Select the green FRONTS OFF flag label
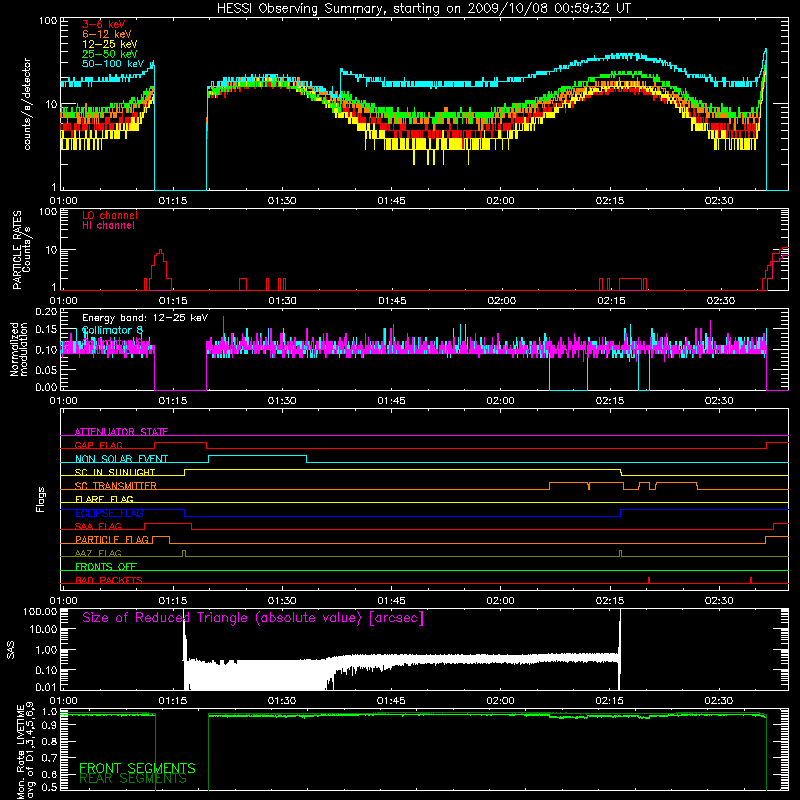This screenshot has height=800, width=800. pyautogui.click(x=106, y=567)
